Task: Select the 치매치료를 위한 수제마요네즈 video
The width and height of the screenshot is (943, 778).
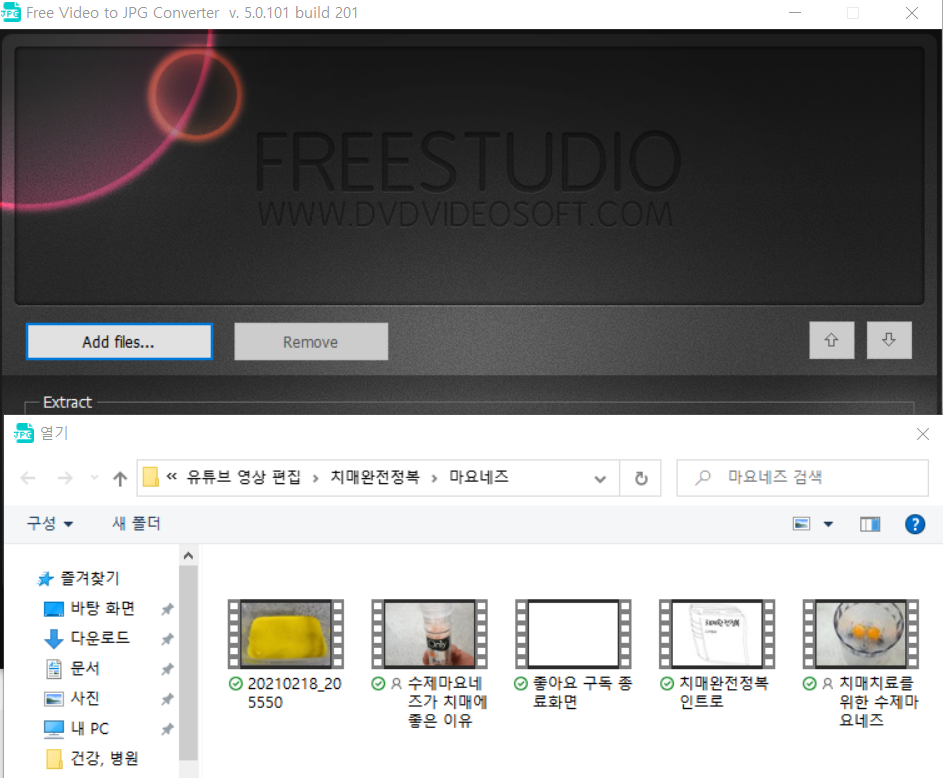Action: click(x=861, y=634)
